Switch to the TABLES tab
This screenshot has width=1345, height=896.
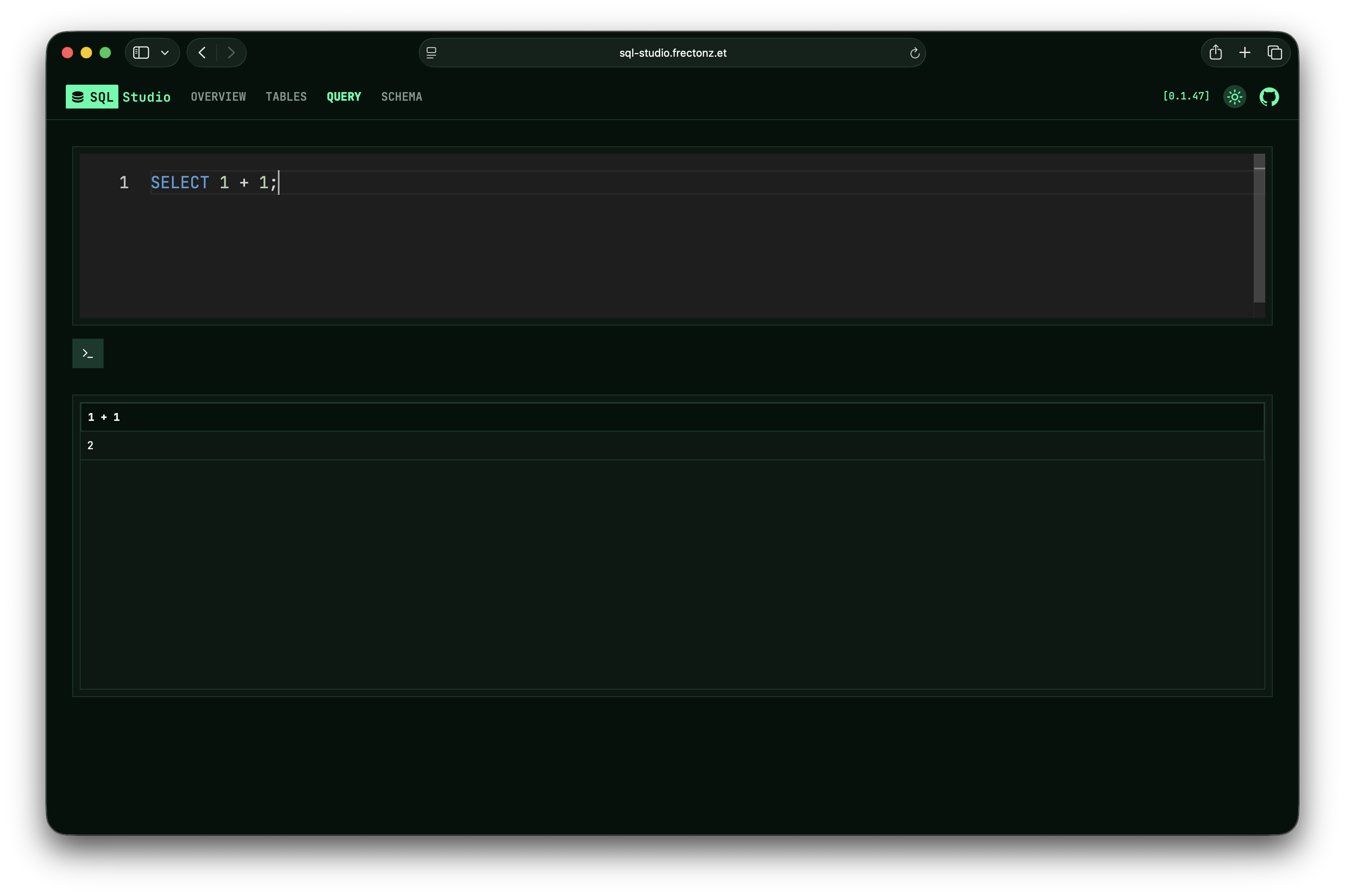pyautogui.click(x=286, y=97)
